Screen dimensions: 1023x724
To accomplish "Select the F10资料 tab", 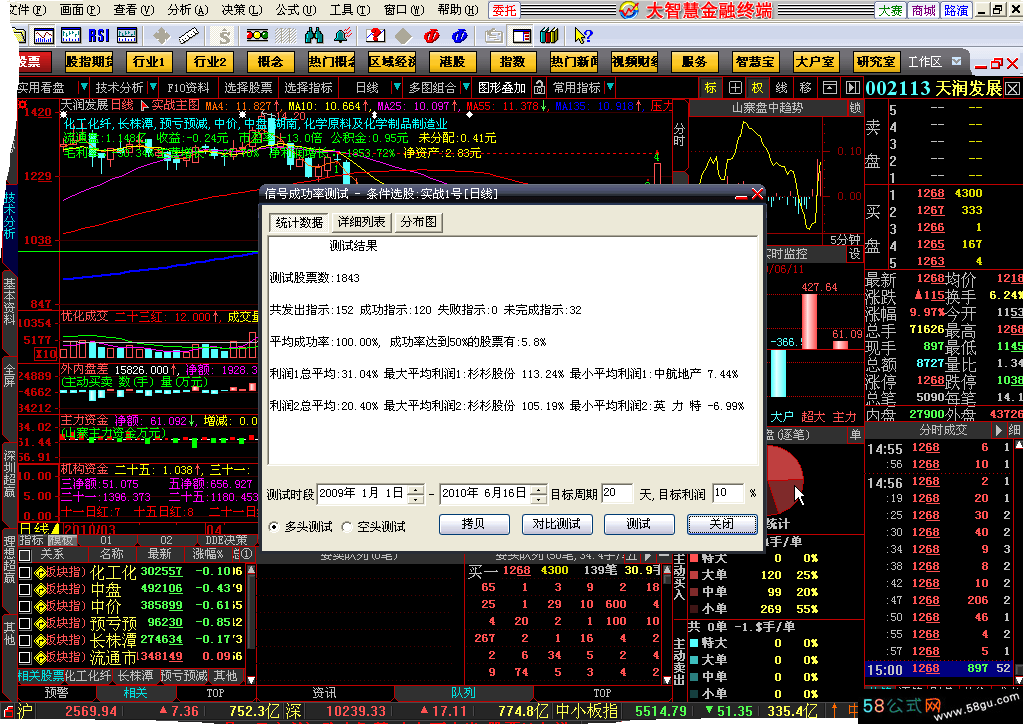I will tap(188, 87).
